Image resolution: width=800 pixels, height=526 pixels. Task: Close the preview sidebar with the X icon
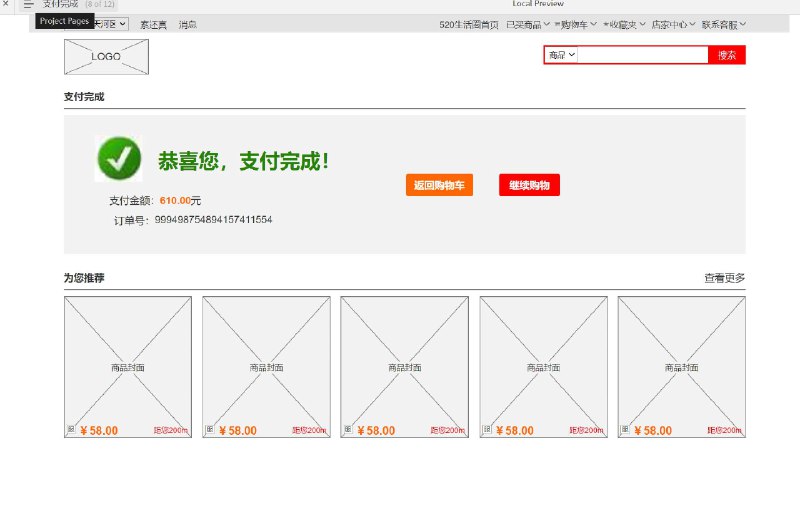pyautogui.click(x=6, y=3)
